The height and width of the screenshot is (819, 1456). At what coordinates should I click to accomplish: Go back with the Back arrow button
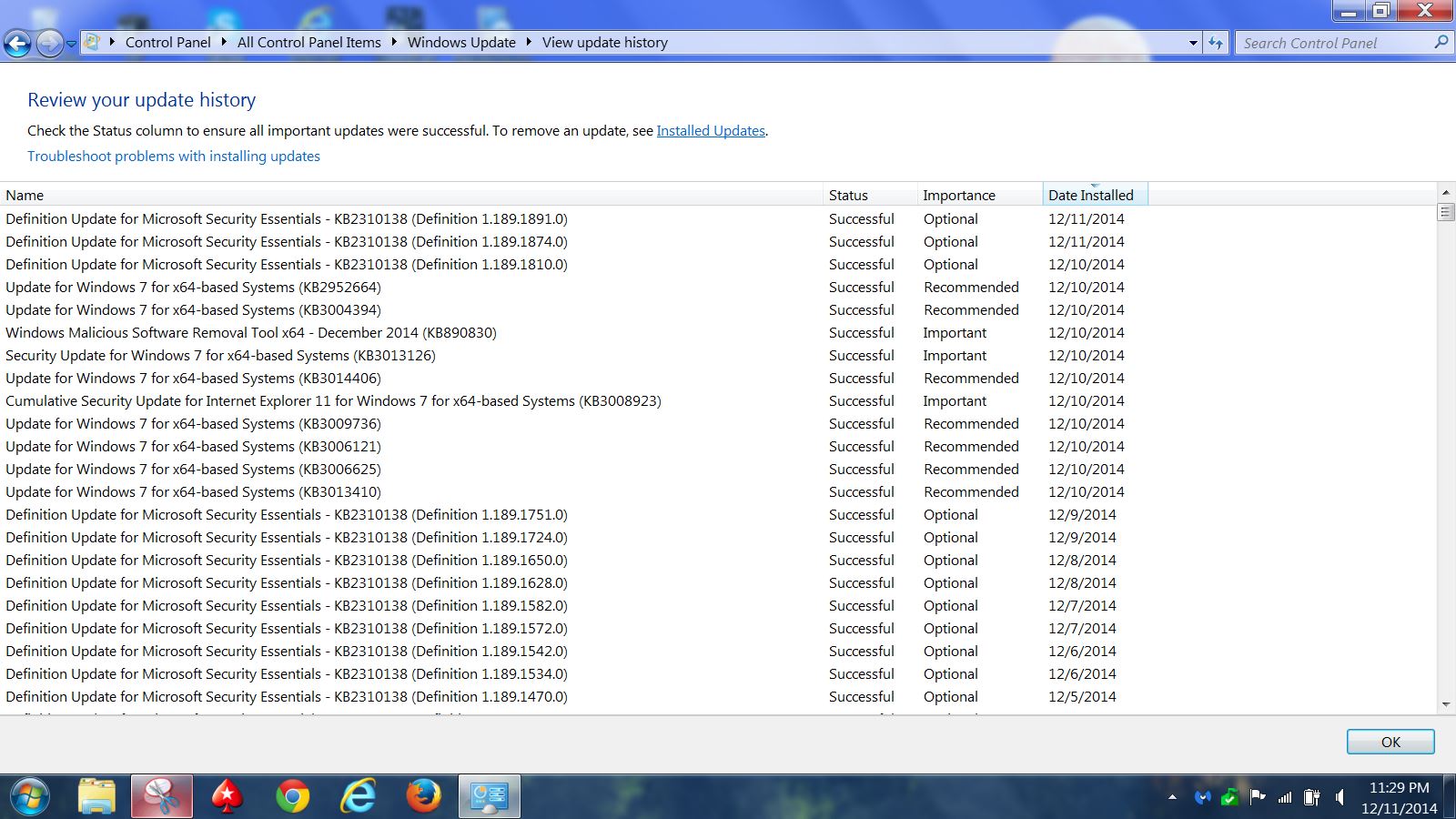tap(17, 43)
